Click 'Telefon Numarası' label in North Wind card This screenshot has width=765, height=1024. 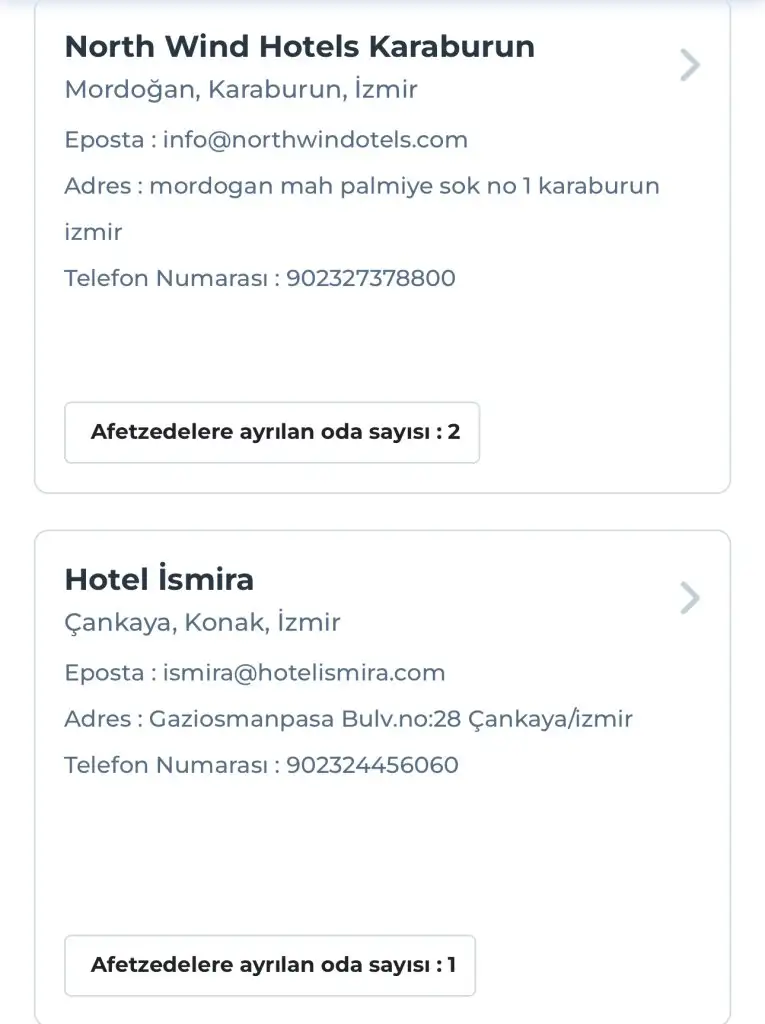[166, 278]
